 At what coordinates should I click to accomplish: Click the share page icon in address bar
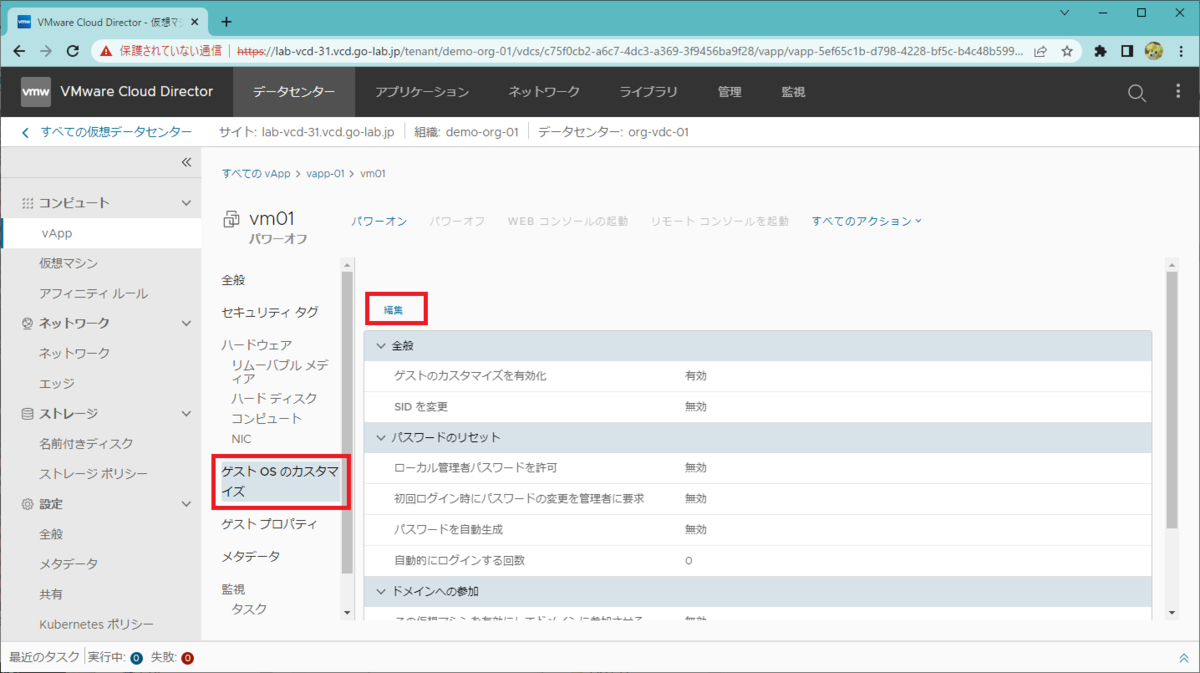coord(1041,51)
